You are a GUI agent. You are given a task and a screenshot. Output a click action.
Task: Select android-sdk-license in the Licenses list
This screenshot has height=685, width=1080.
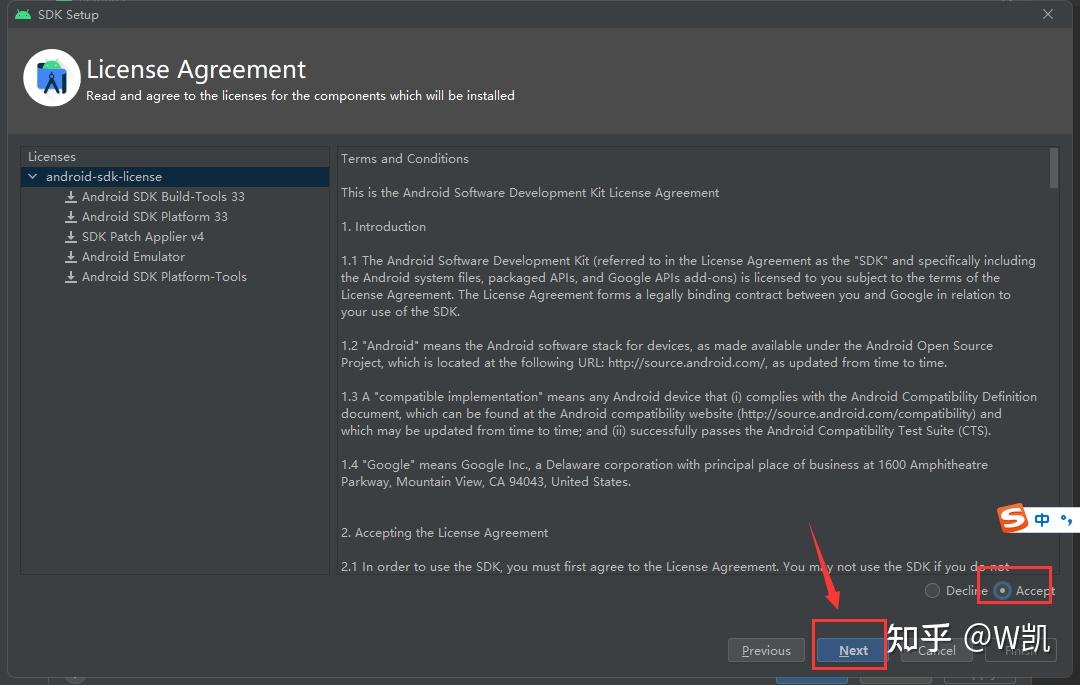click(x=103, y=177)
